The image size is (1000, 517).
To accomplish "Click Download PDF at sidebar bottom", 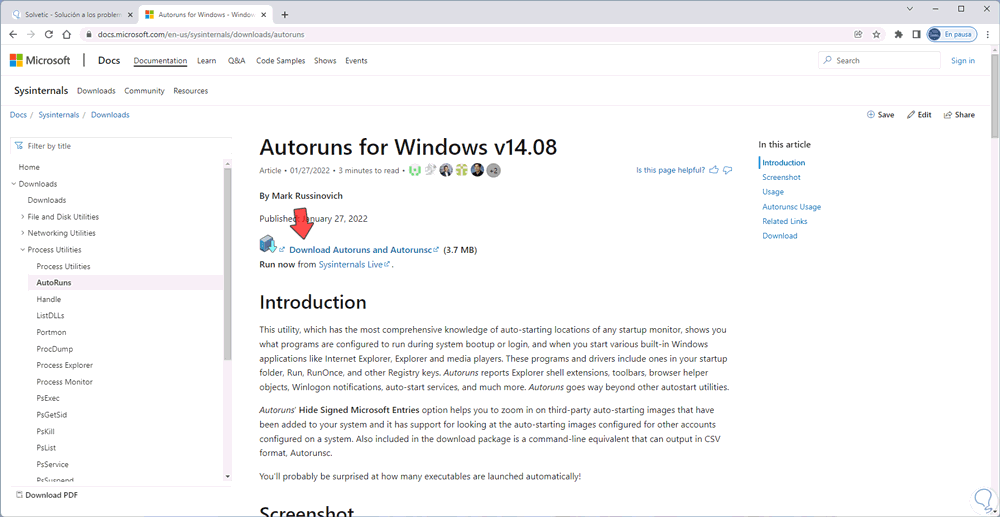I will coord(47,495).
